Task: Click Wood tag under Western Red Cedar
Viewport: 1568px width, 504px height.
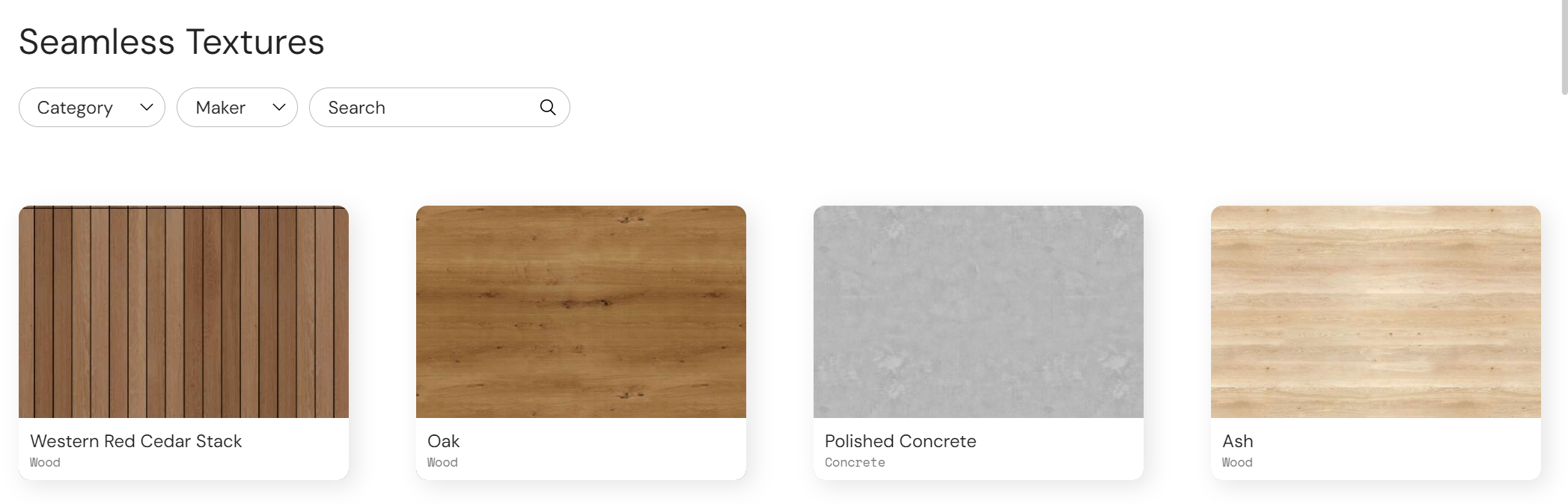Action: tap(45, 463)
